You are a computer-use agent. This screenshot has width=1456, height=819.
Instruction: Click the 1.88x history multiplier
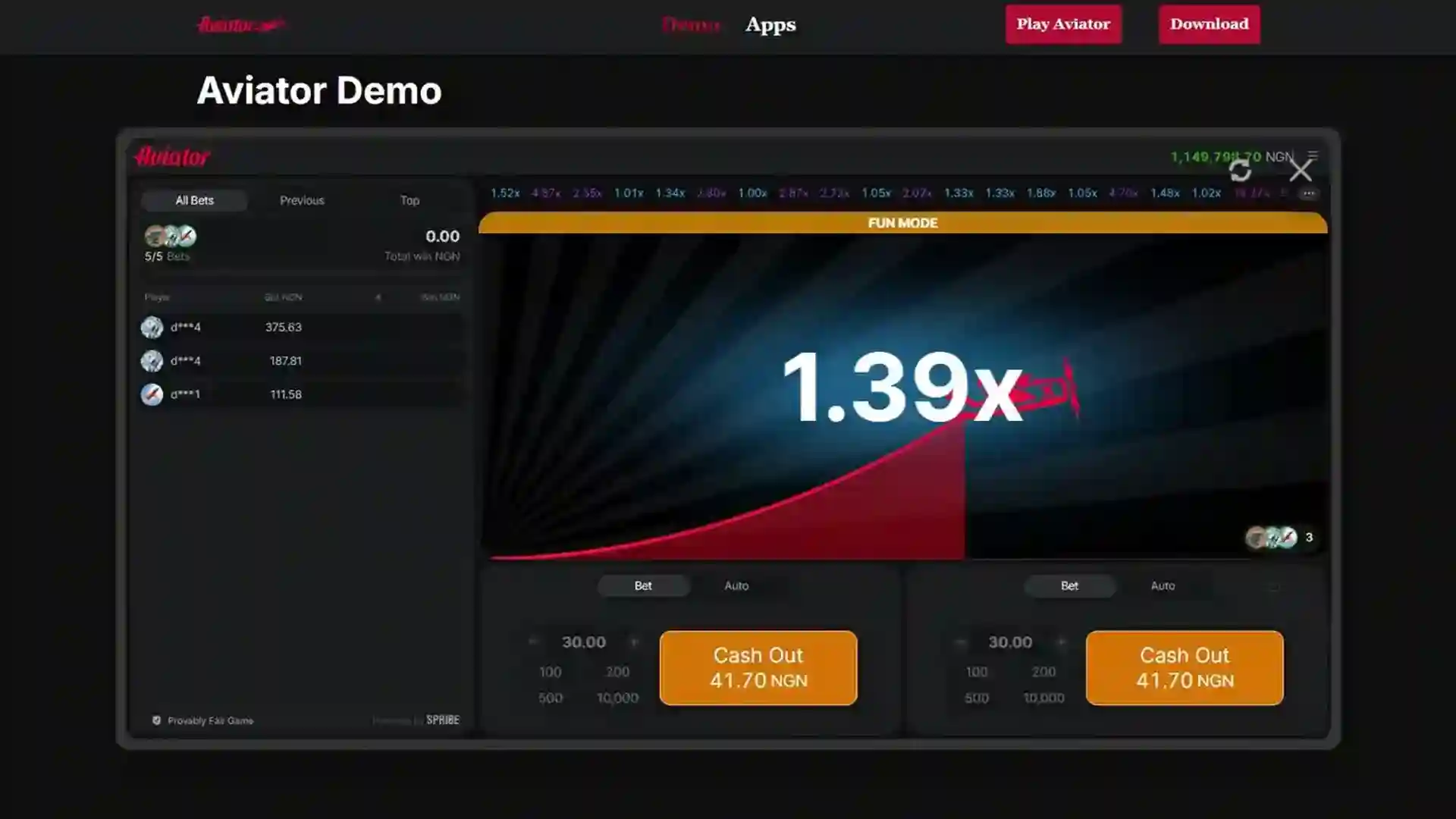1041,193
